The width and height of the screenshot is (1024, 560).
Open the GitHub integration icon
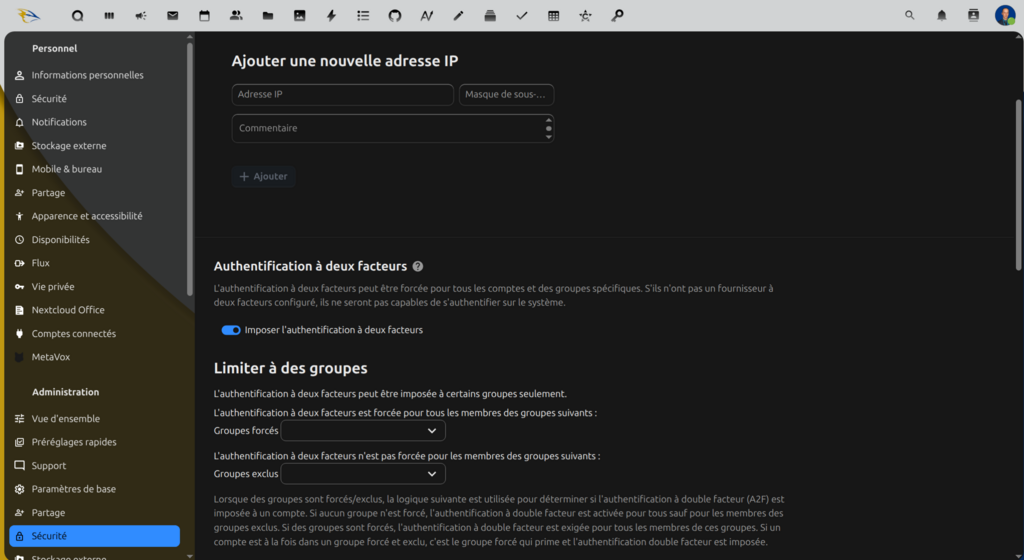(394, 16)
